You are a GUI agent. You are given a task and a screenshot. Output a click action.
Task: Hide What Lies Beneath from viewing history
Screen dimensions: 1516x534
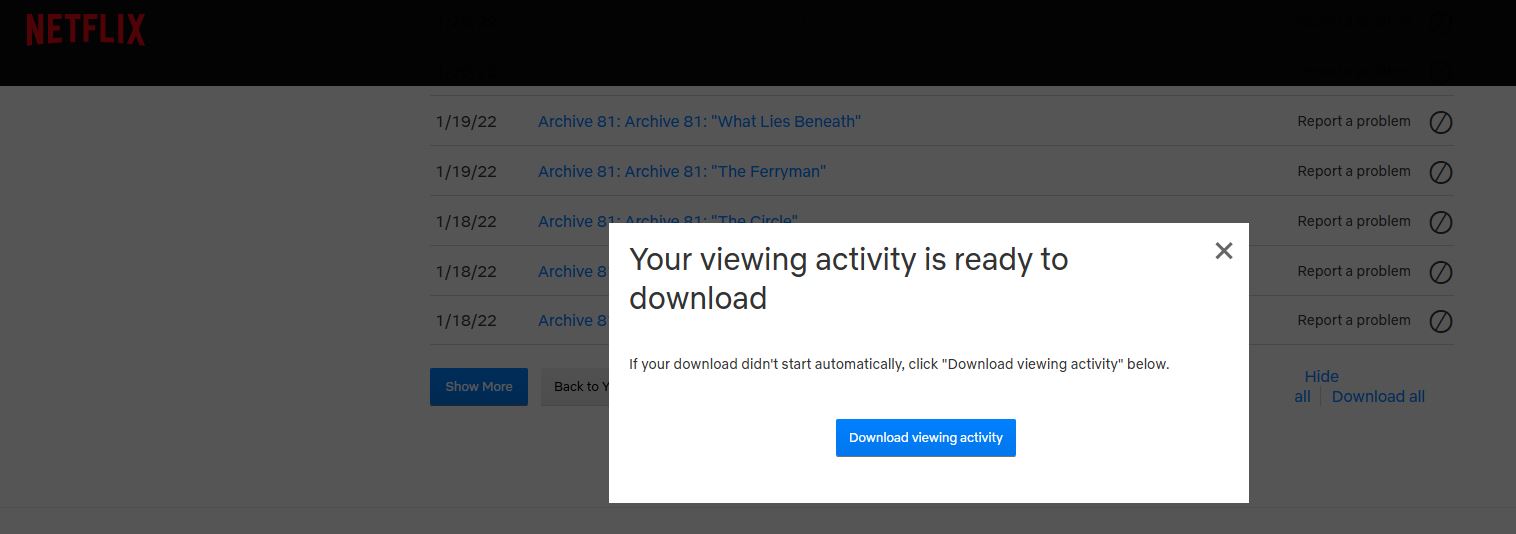tap(1440, 122)
